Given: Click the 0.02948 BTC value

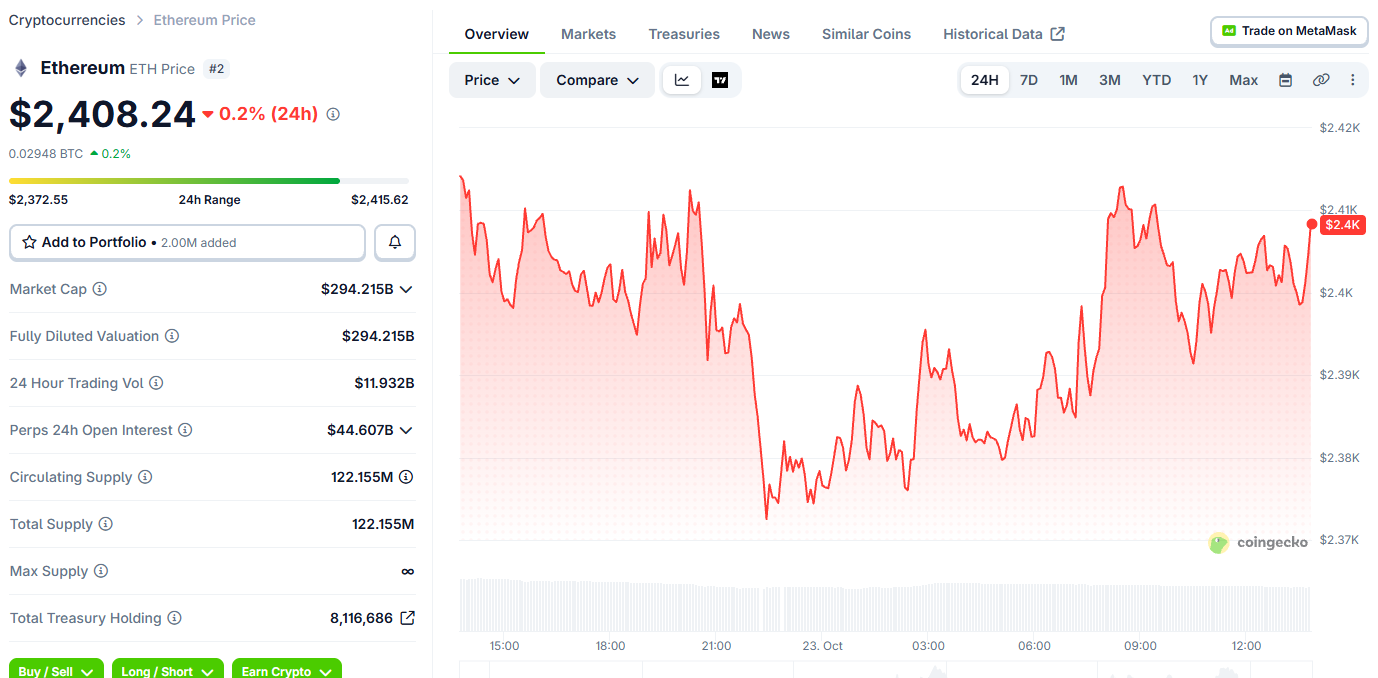Looking at the screenshot, I should pyautogui.click(x=46, y=154).
